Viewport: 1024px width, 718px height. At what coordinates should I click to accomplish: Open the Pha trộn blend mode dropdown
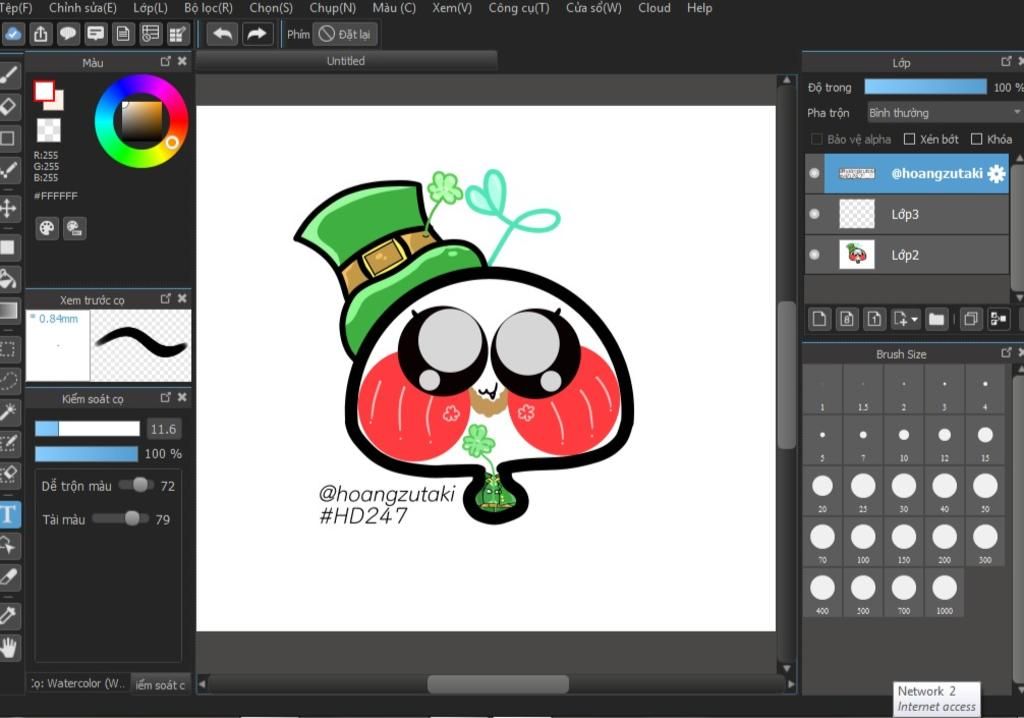[x=944, y=112]
